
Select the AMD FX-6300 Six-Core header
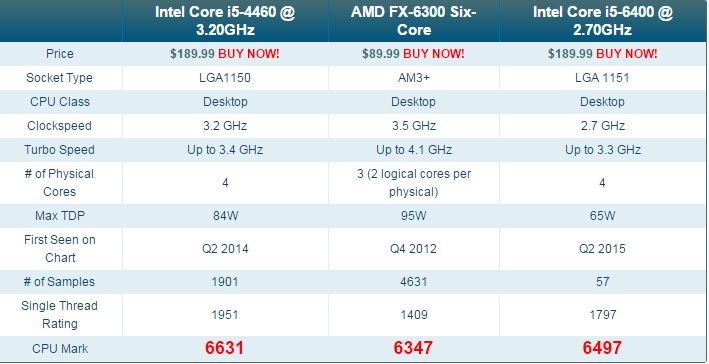[x=414, y=21]
